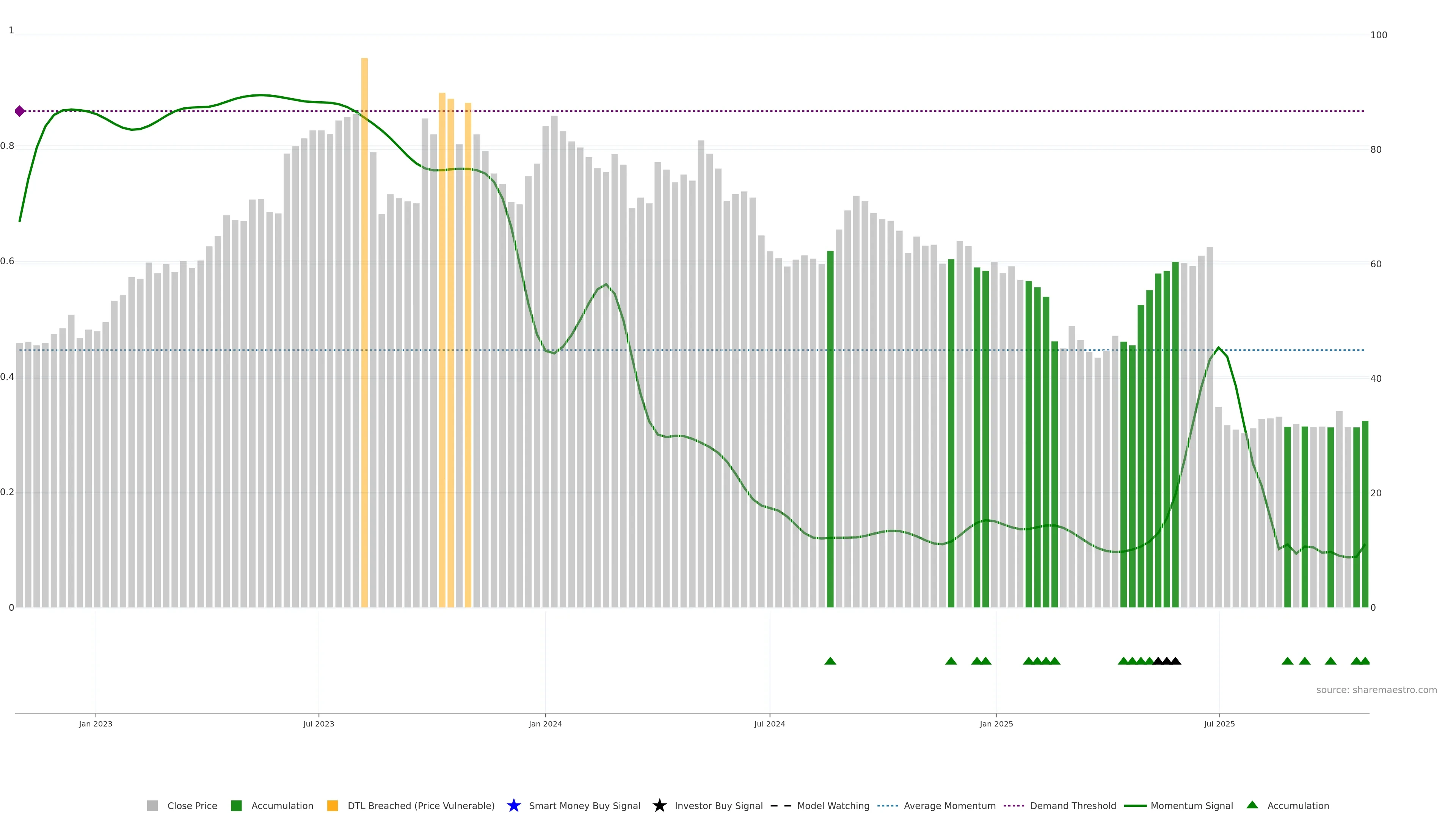Click the blue star Smart Money legend icon
1456x819 pixels.
(x=513, y=805)
